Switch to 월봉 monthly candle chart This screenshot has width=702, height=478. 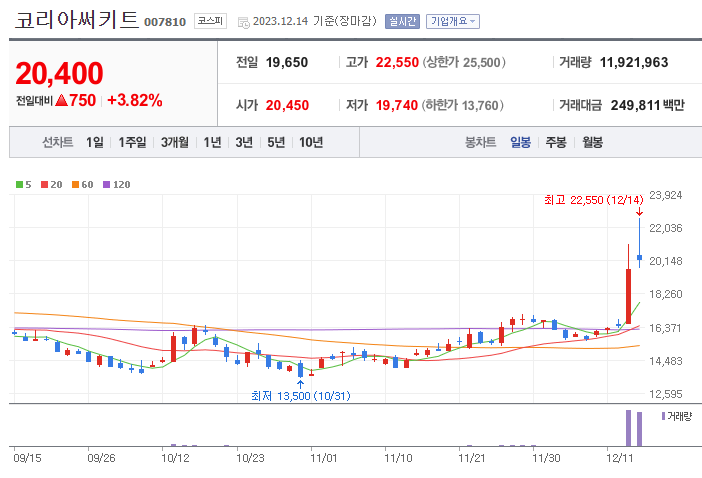pyautogui.click(x=592, y=142)
